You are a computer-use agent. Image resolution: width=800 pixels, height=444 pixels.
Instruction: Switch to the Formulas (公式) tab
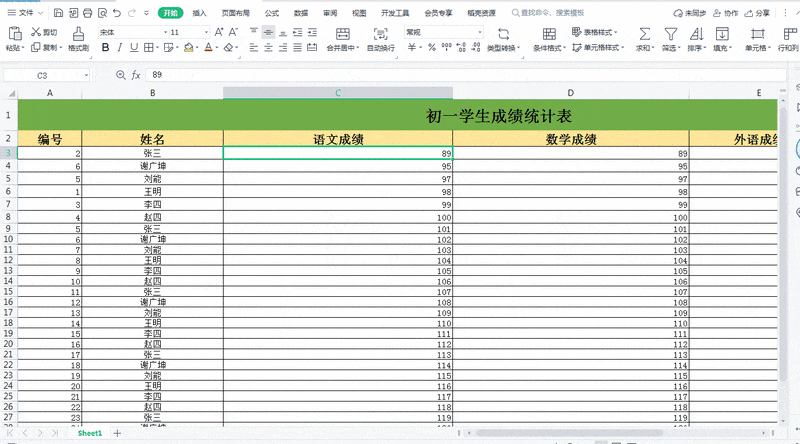[271, 13]
